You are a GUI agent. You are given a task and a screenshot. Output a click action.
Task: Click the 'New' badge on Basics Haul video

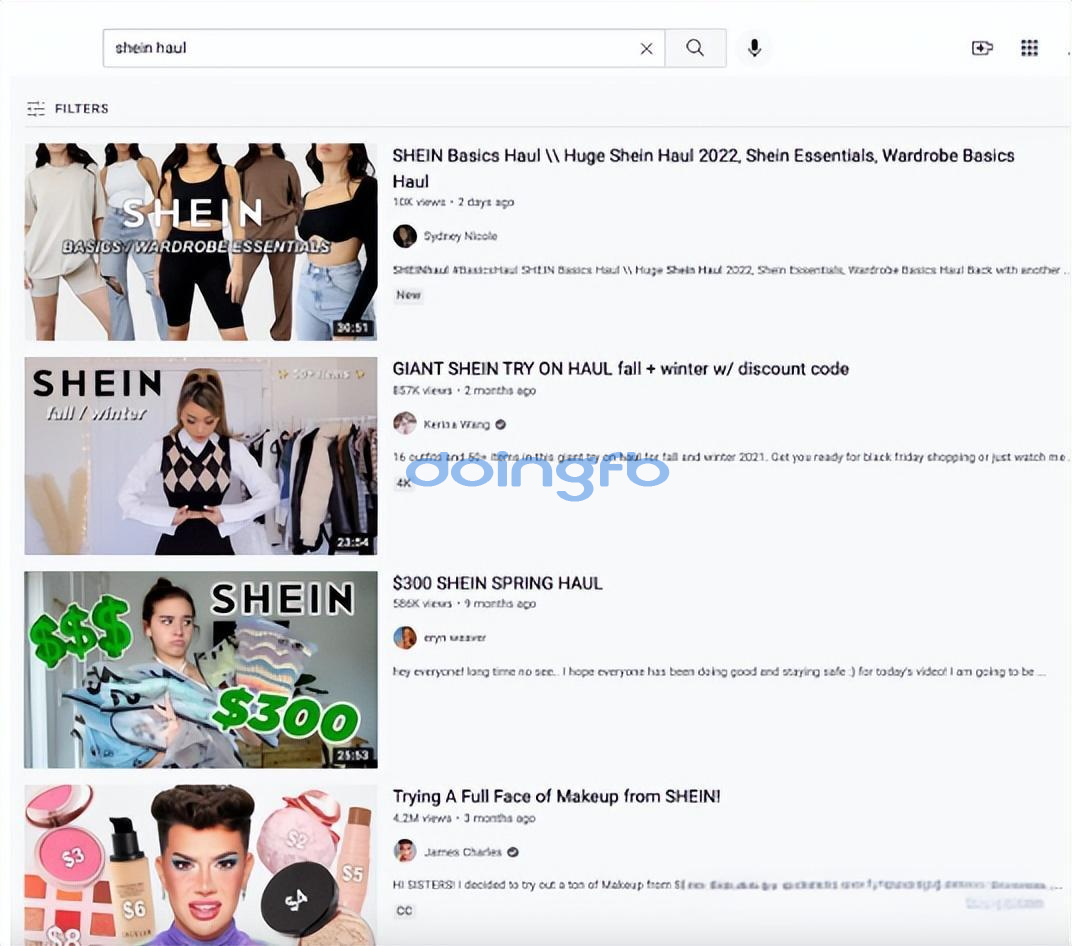coord(408,295)
